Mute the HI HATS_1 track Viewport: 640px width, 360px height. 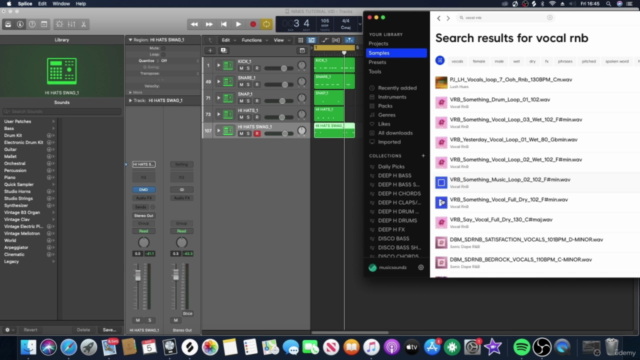[241, 117]
